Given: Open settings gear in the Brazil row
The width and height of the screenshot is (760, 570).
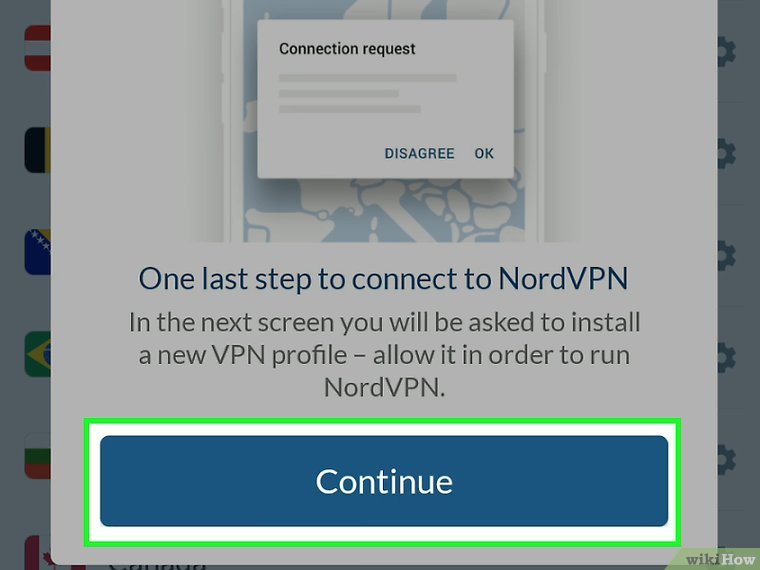Looking at the screenshot, I should (727, 357).
